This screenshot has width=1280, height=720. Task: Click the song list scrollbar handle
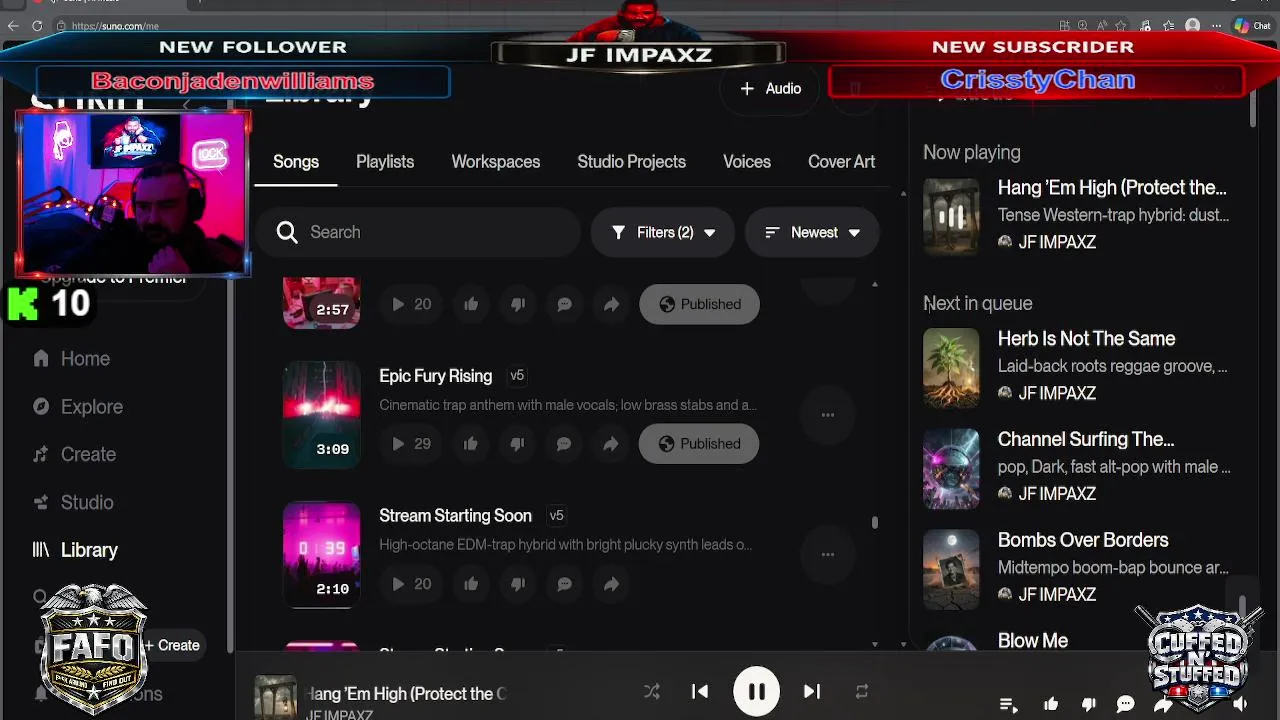[x=875, y=522]
